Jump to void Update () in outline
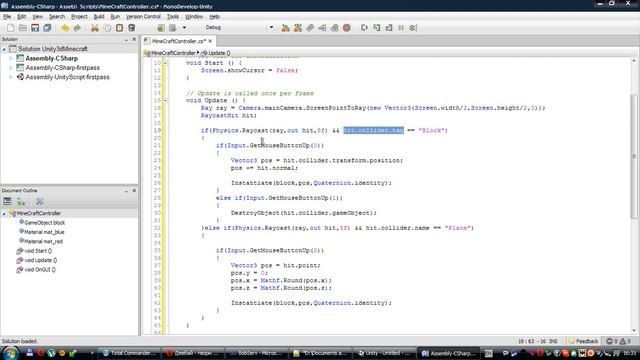This screenshot has width=640, height=360. click(40, 260)
